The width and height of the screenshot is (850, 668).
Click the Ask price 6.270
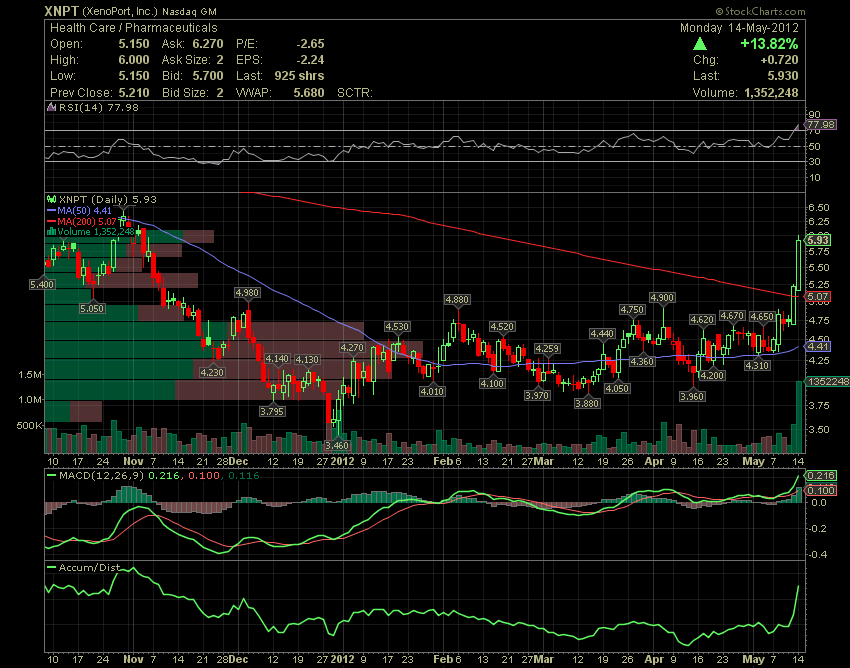click(x=208, y=44)
